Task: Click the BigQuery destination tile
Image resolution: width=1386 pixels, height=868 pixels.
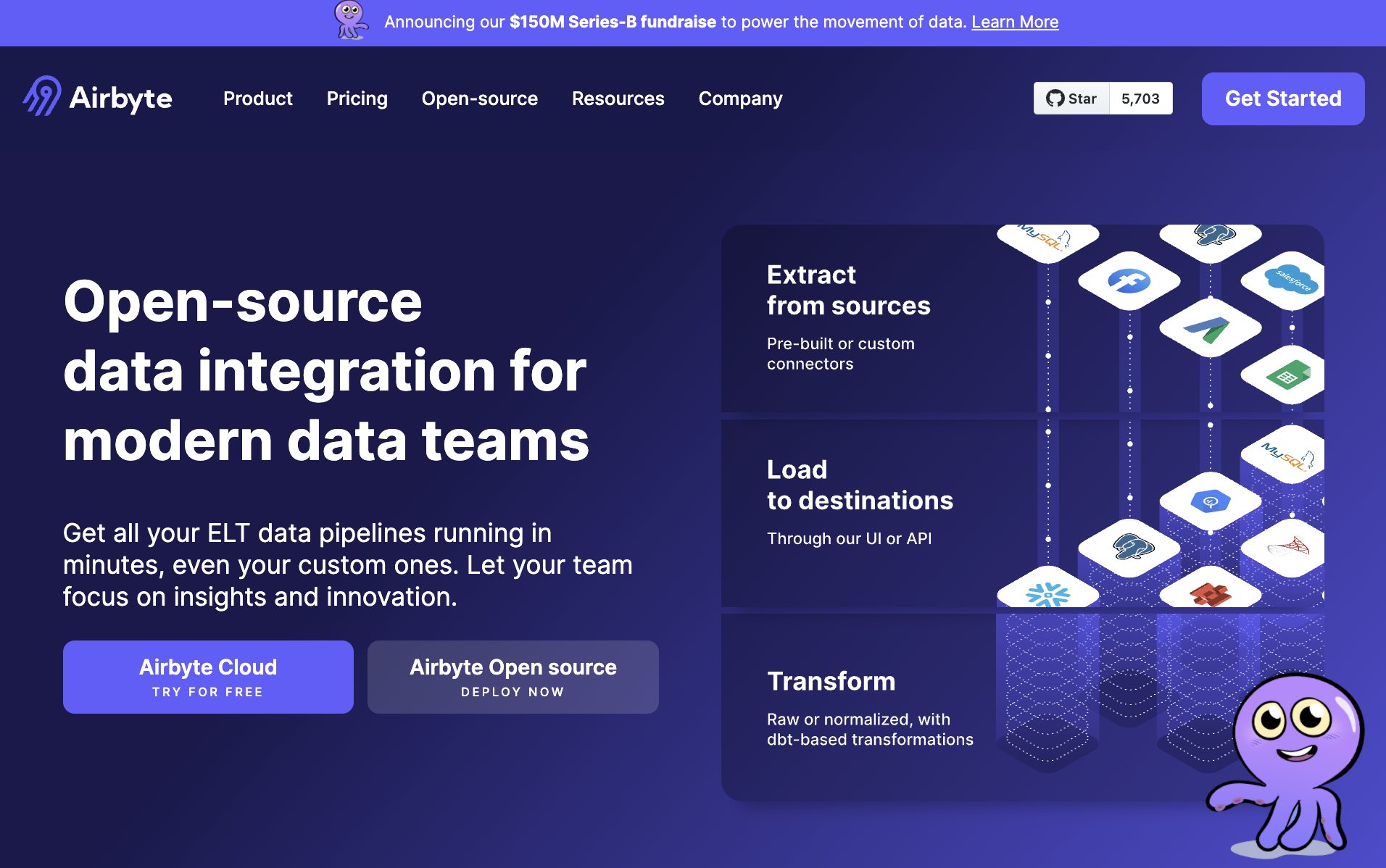Action: click(x=1210, y=501)
